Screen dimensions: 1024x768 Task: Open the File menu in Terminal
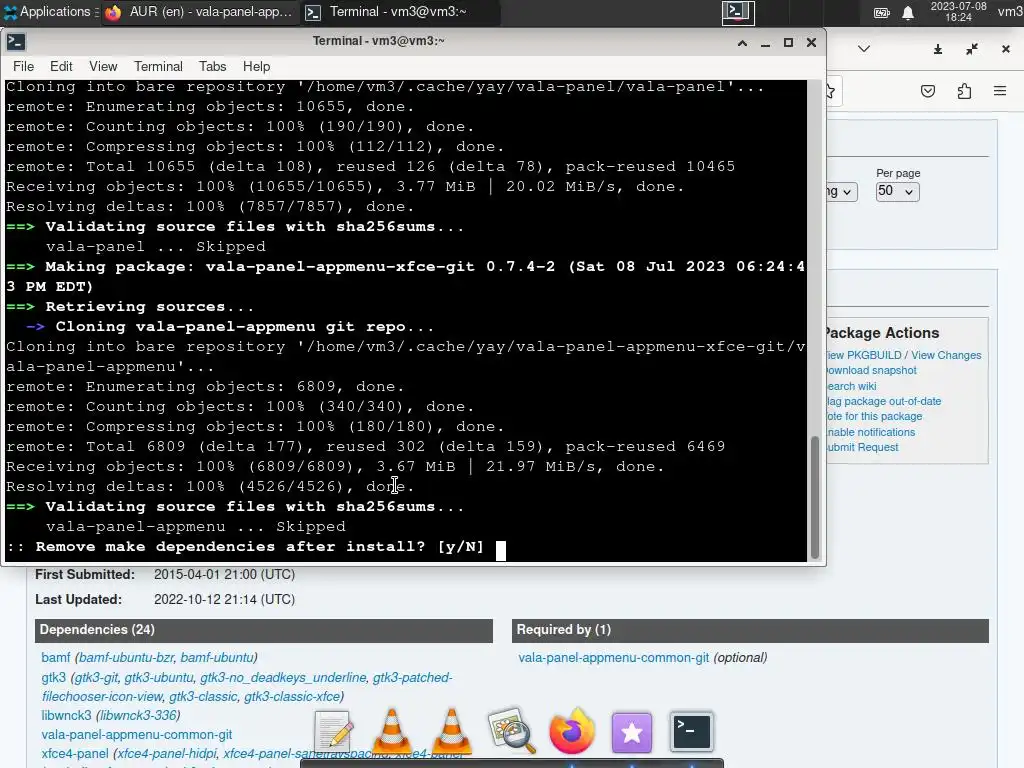click(x=23, y=67)
